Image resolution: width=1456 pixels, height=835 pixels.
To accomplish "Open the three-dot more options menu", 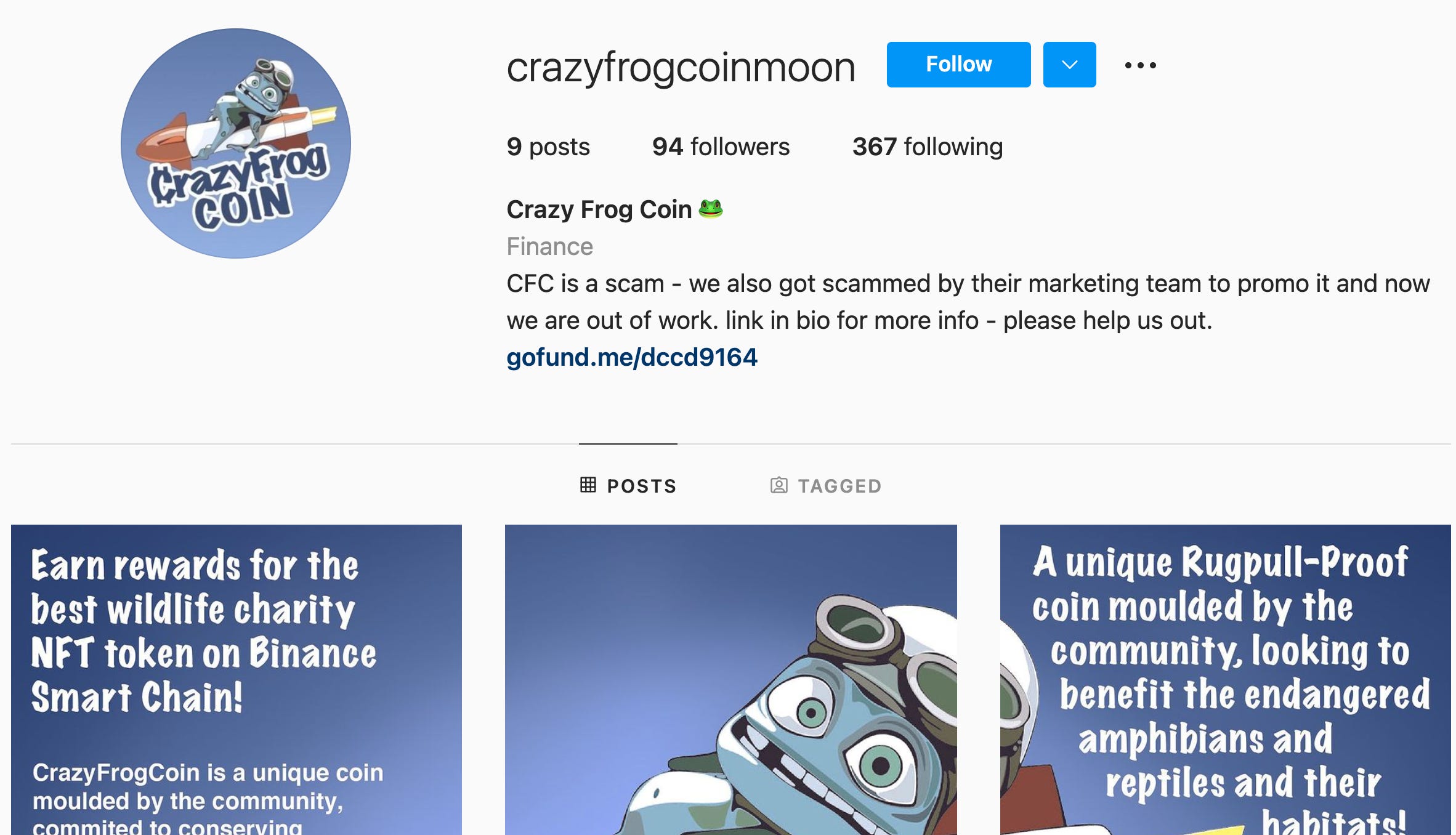I will point(1140,65).
